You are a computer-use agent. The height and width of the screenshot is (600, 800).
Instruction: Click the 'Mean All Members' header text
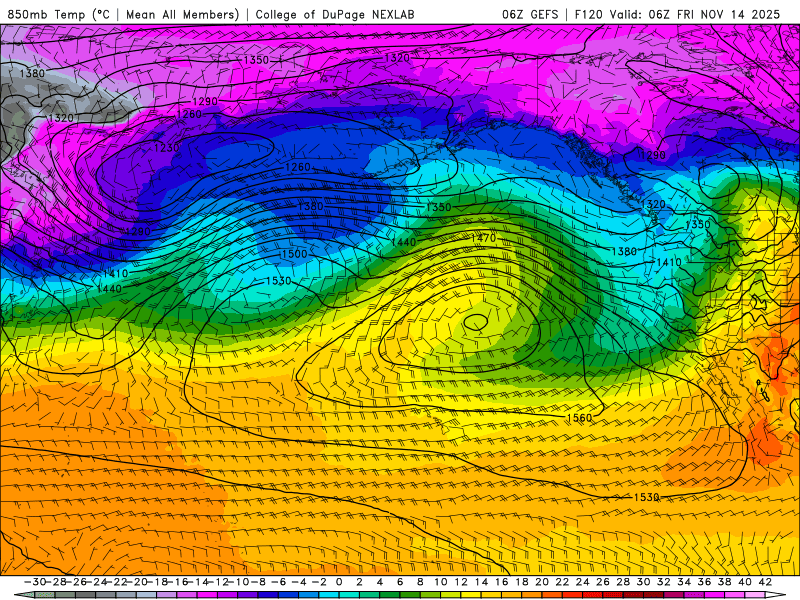tap(182, 14)
